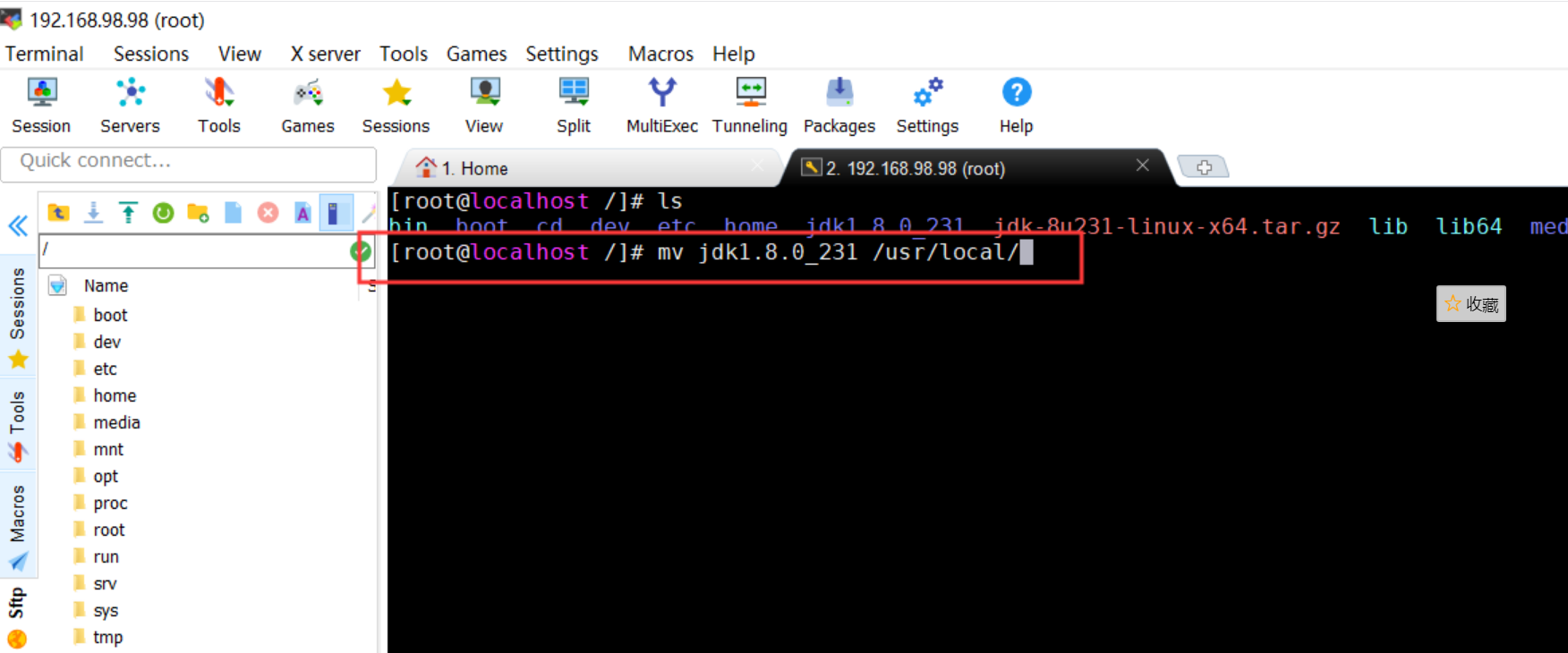Select the srv folder
The width and height of the screenshot is (1568, 653).
pyautogui.click(x=105, y=583)
